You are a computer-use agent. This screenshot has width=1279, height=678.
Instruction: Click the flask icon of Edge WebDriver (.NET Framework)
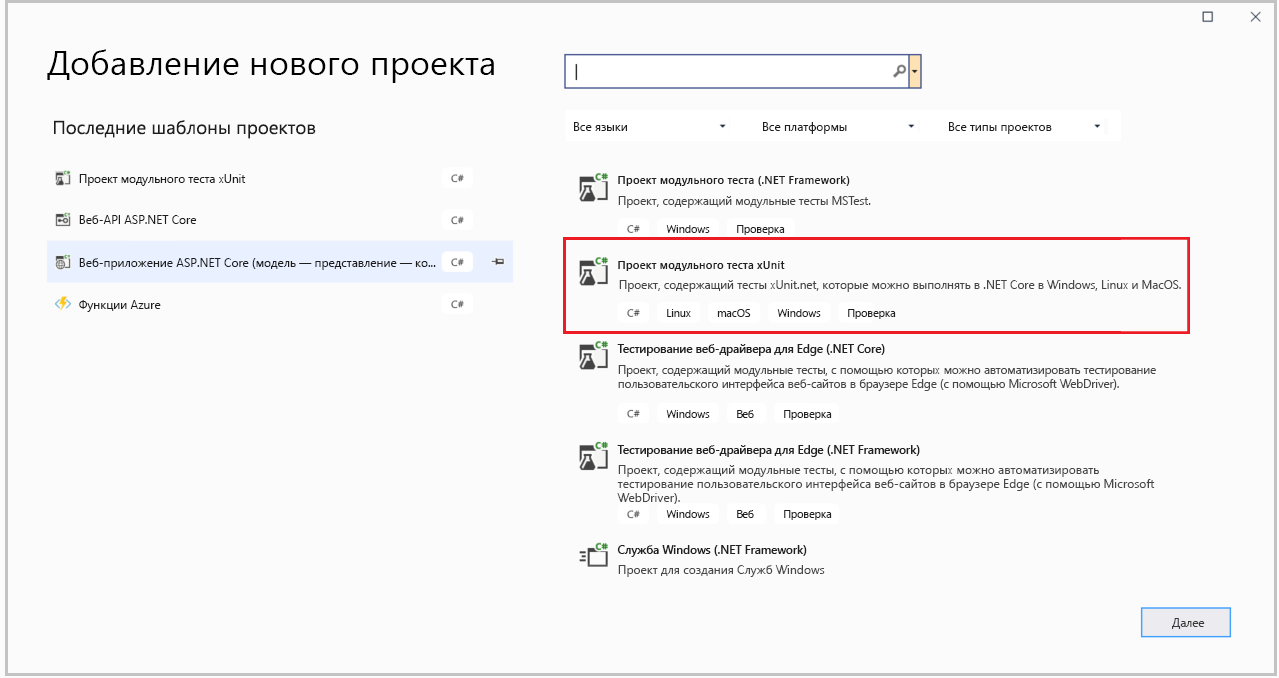pyautogui.click(x=593, y=457)
